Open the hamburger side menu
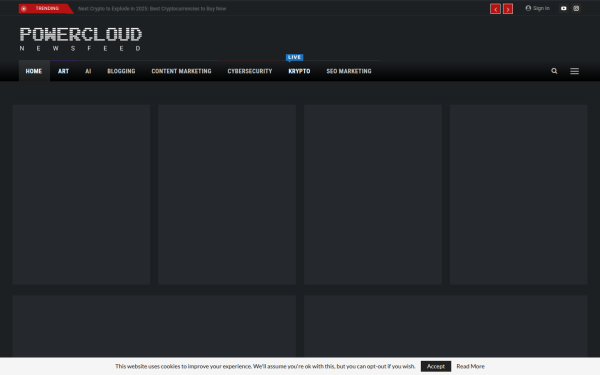The width and height of the screenshot is (600, 375). coord(574,71)
